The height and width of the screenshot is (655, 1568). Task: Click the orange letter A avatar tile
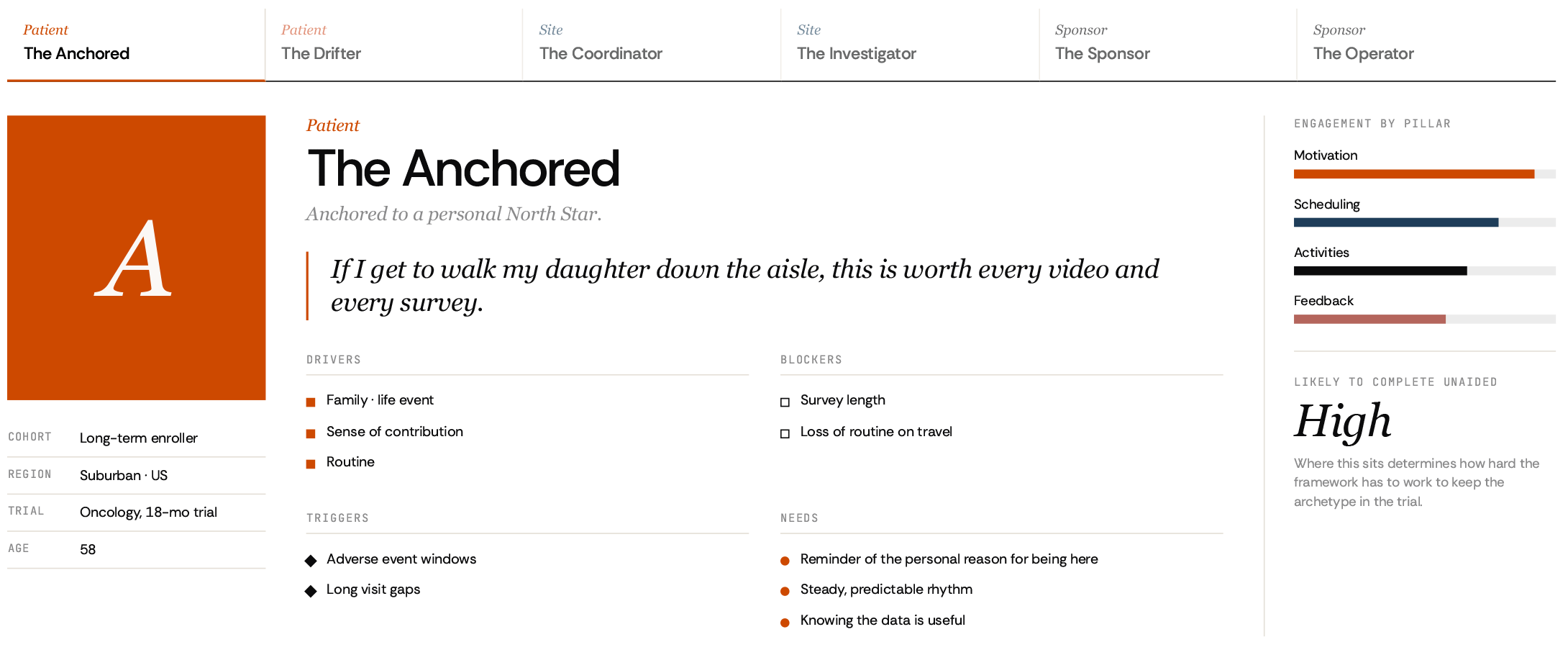click(136, 258)
